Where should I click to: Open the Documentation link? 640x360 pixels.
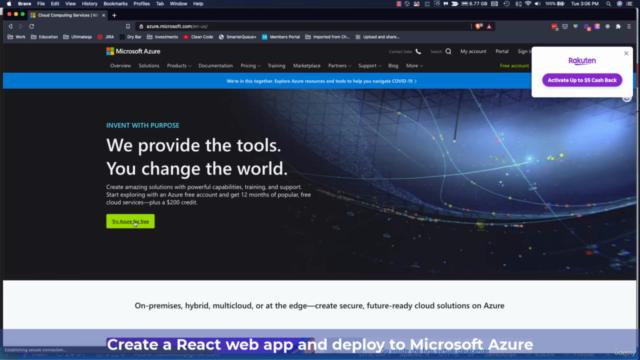(x=216, y=66)
